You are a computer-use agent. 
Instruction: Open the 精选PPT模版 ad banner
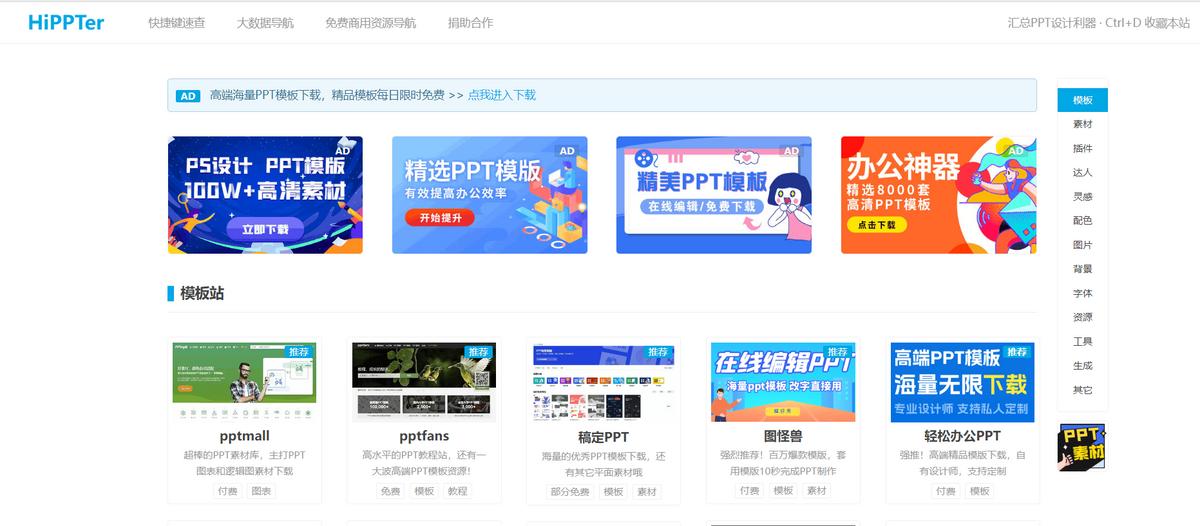pyautogui.click(x=489, y=195)
